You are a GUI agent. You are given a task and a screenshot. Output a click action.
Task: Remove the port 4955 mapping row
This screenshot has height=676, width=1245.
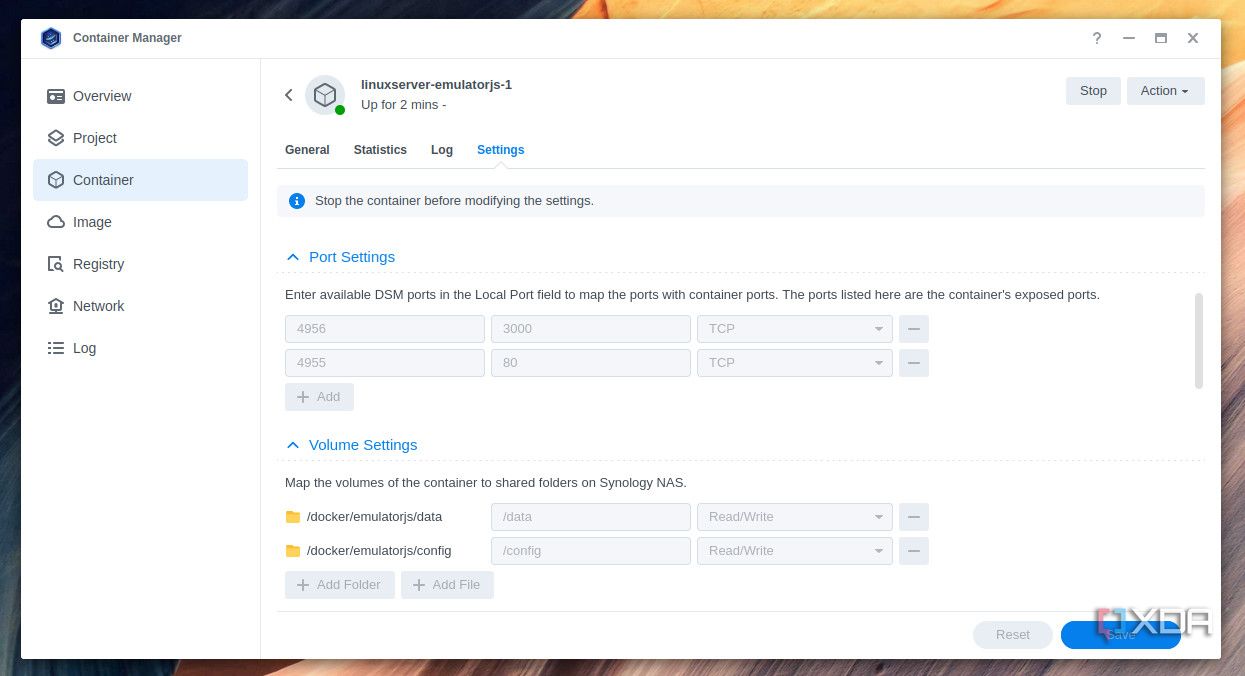tap(914, 363)
